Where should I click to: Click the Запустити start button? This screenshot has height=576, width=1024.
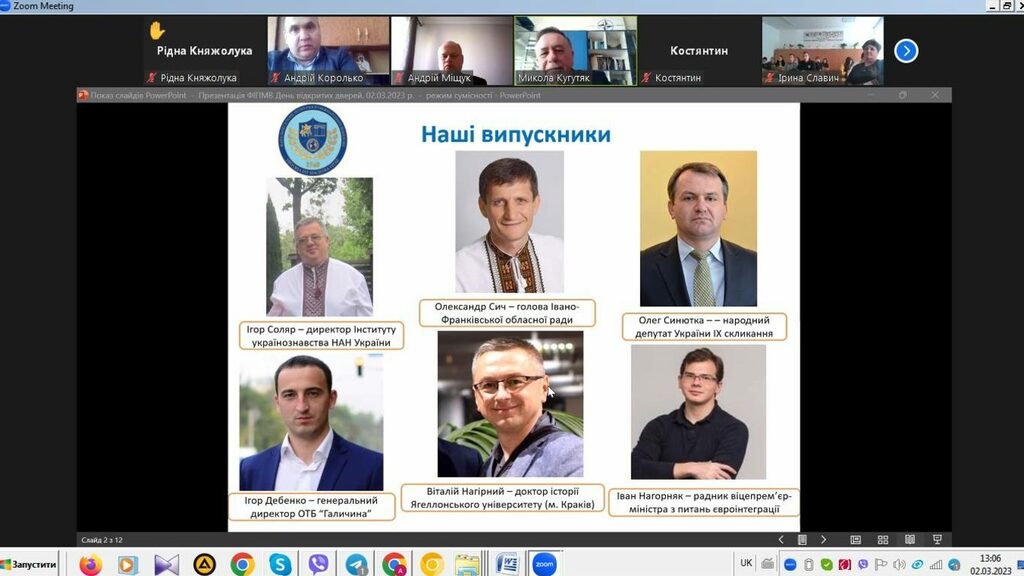coord(30,564)
